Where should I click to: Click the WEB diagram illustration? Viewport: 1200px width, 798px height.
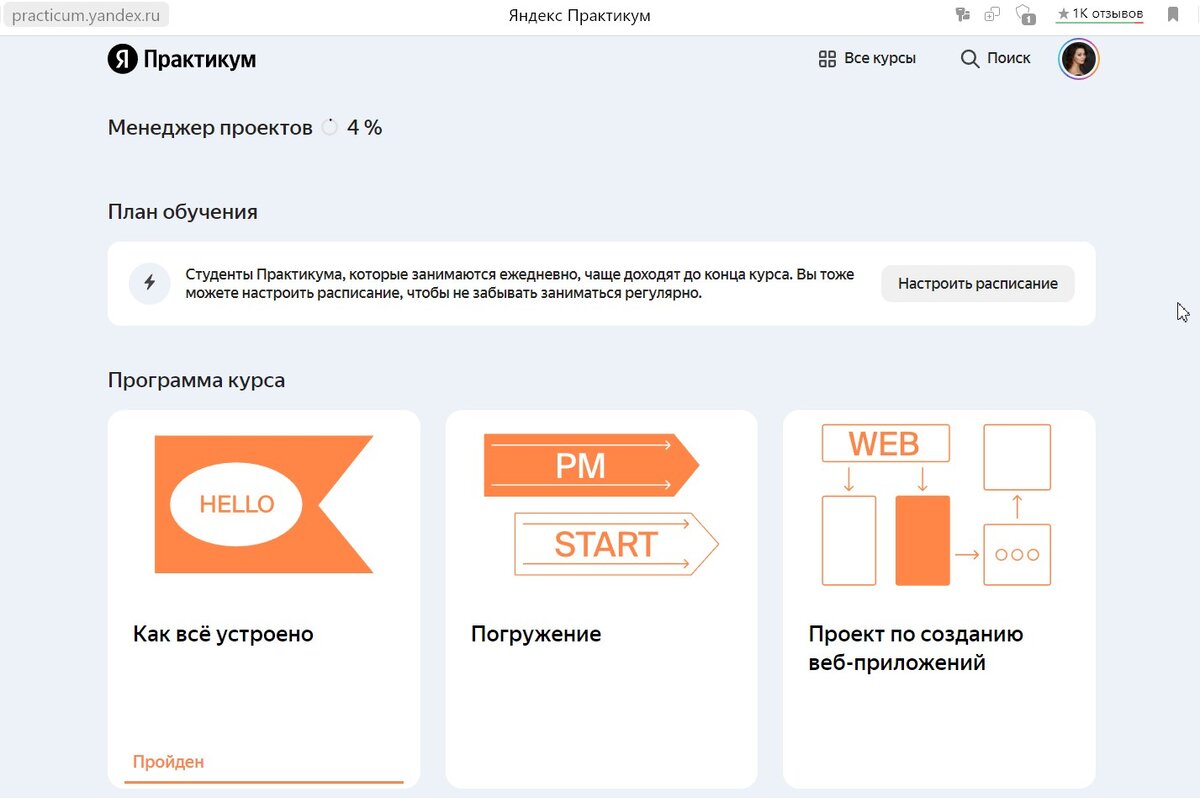(x=937, y=505)
